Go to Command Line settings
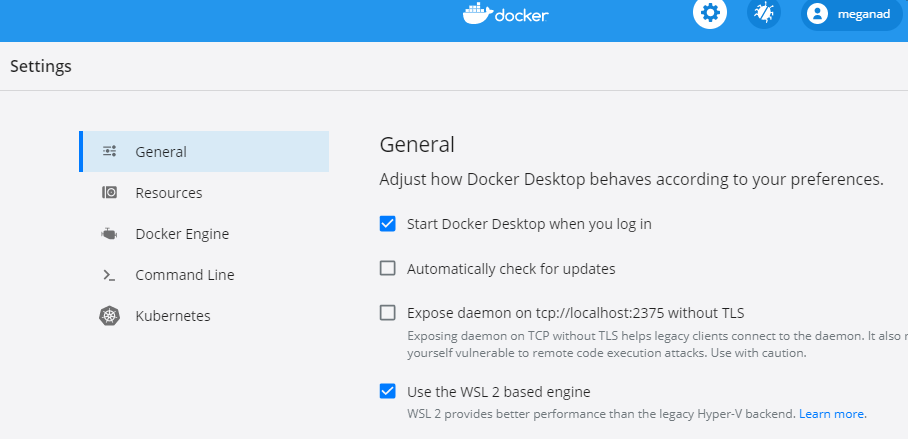This screenshot has width=908, height=439. pos(204,275)
